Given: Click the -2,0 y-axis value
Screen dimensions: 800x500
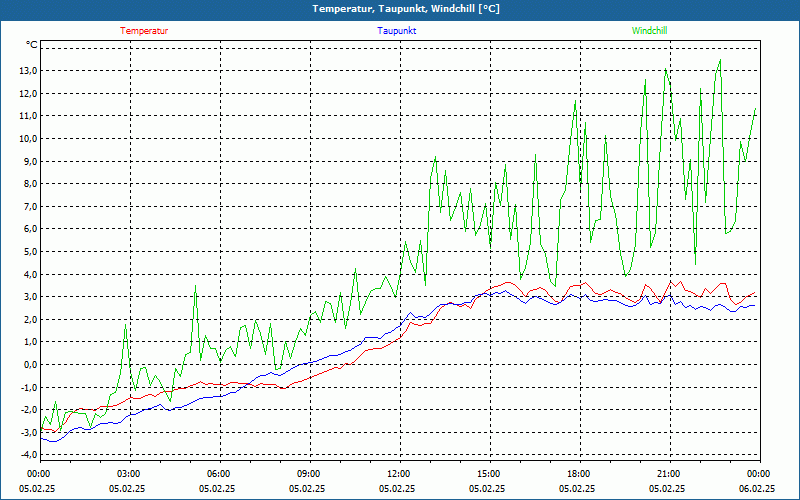Looking at the screenshot, I should tap(29, 410).
